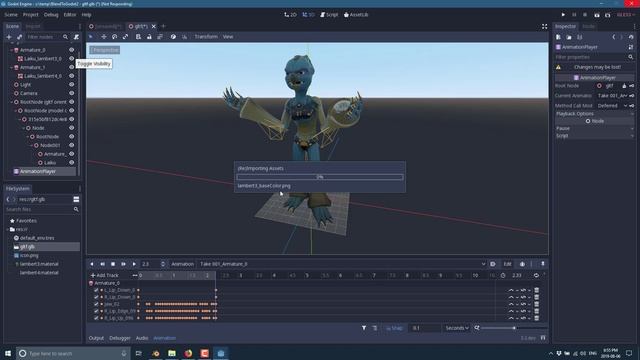Toggle R_Lip_Edge track enabled checkbox
Screen dimensions: 640x360
click(96, 311)
